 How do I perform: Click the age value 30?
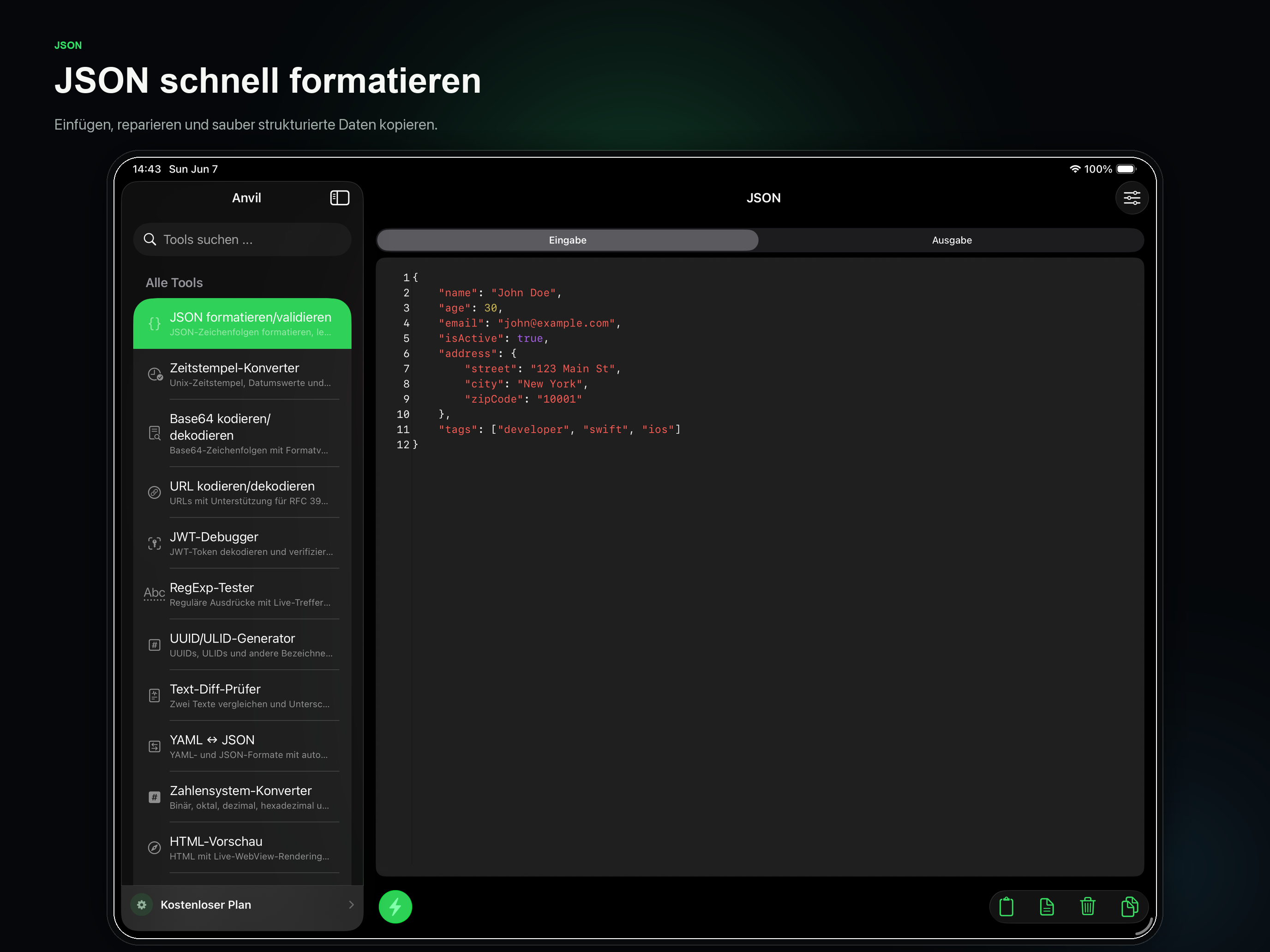coord(490,308)
